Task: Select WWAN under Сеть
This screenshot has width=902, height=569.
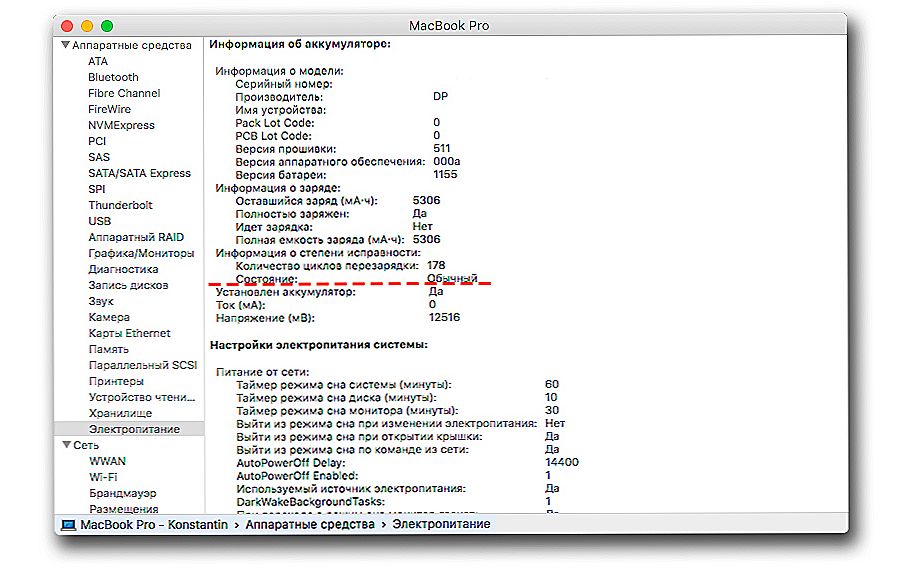Action: pyautogui.click(x=107, y=461)
